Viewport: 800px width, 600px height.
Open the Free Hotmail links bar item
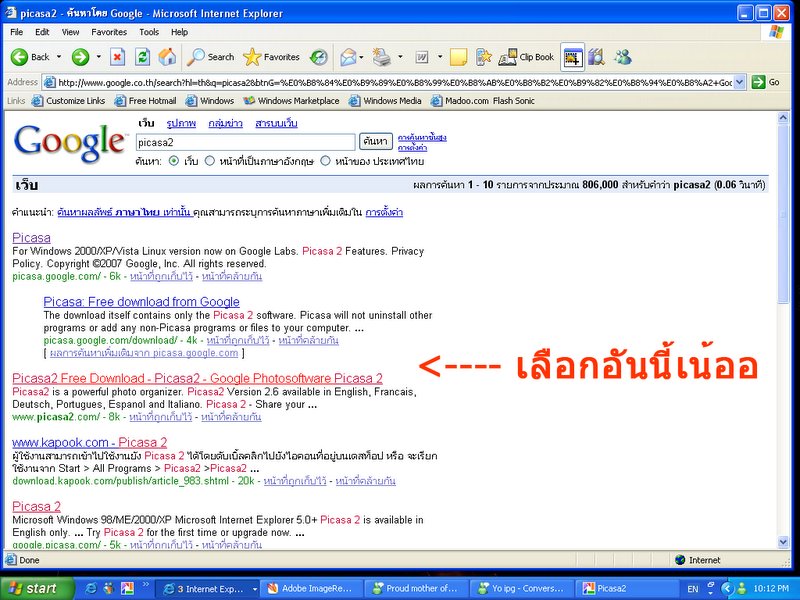coord(145,101)
